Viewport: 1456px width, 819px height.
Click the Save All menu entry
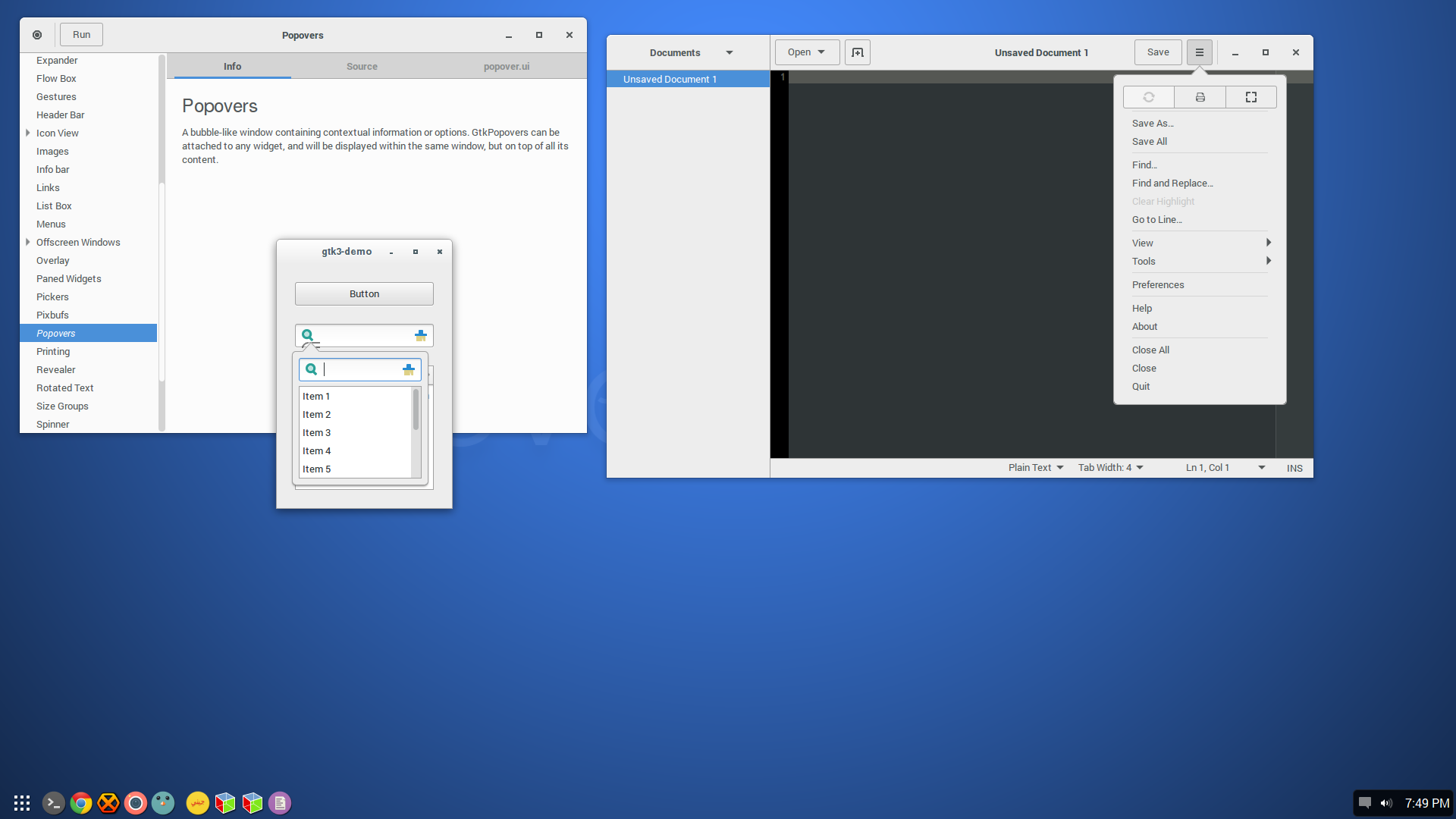point(1200,141)
